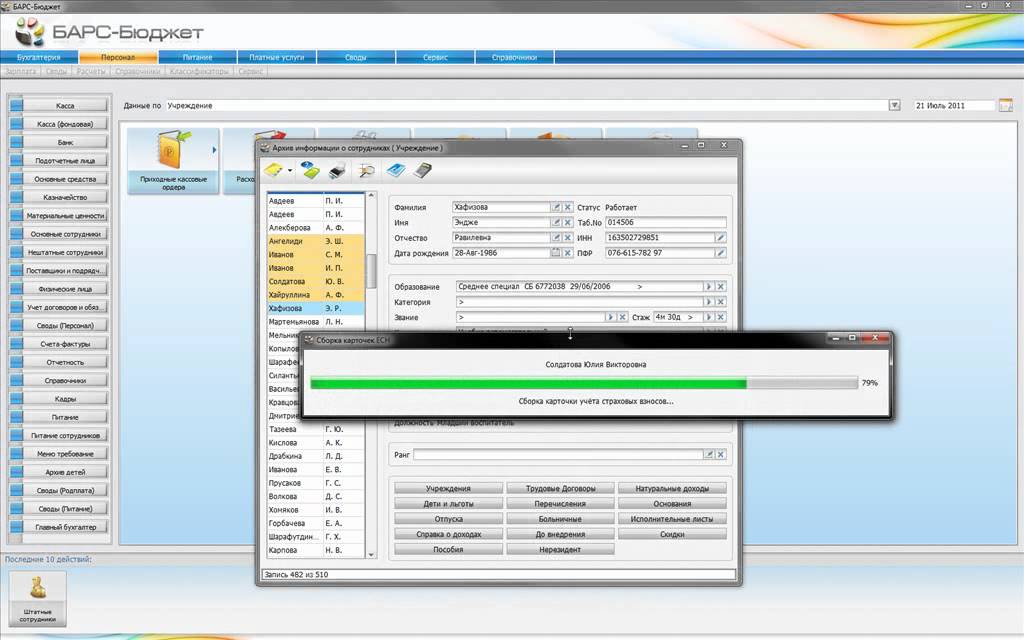Open Справка о доходах
This screenshot has height=640, width=1024.
[449, 534]
